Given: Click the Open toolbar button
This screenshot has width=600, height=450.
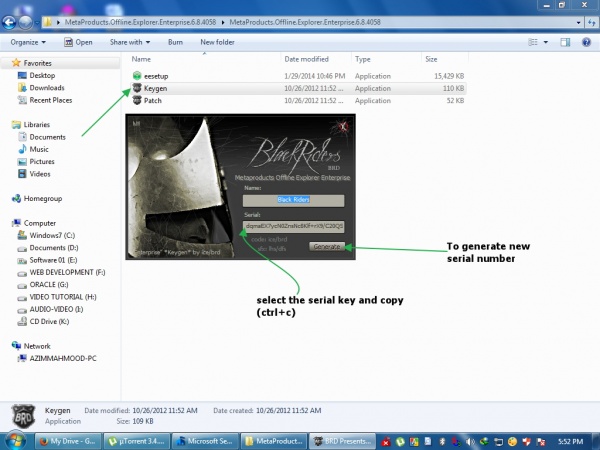Looking at the screenshot, I should [x=78, y=42].
